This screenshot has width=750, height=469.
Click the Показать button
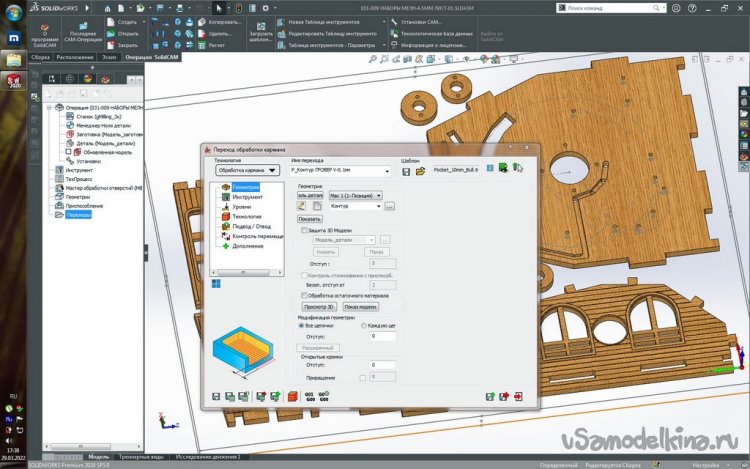(309, 218)
